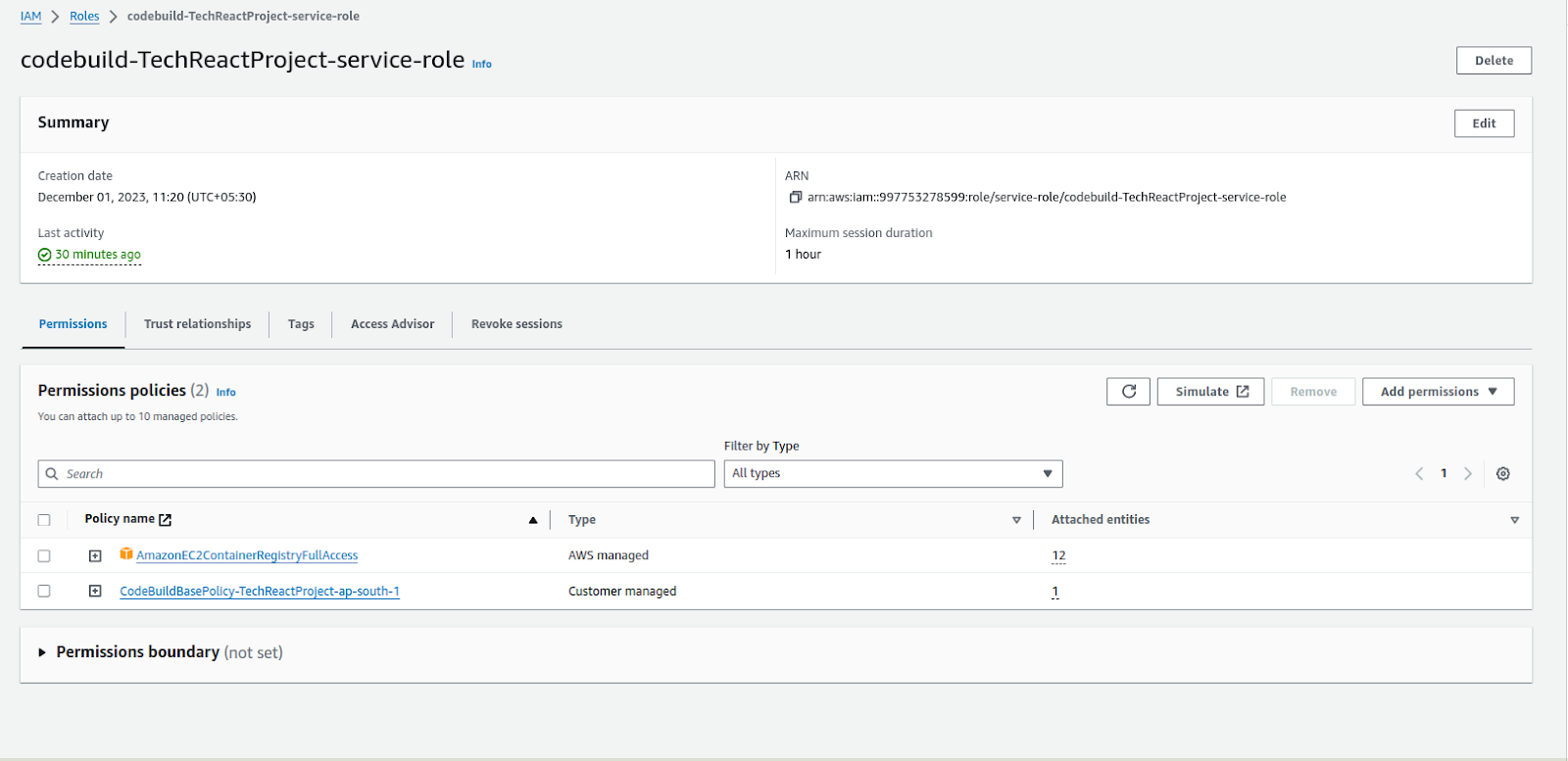
Task: Check the CodeBuildBasePolicy row checkbox
Action: coord(44,591)
